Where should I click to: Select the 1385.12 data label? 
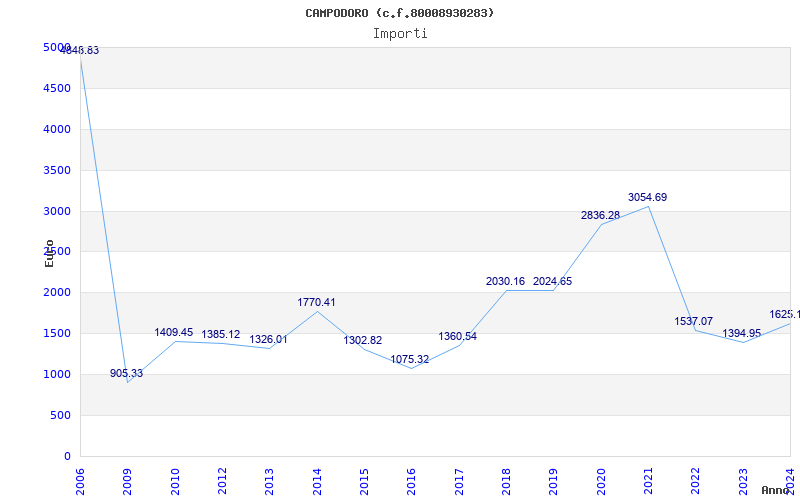(x=221, y=335)
